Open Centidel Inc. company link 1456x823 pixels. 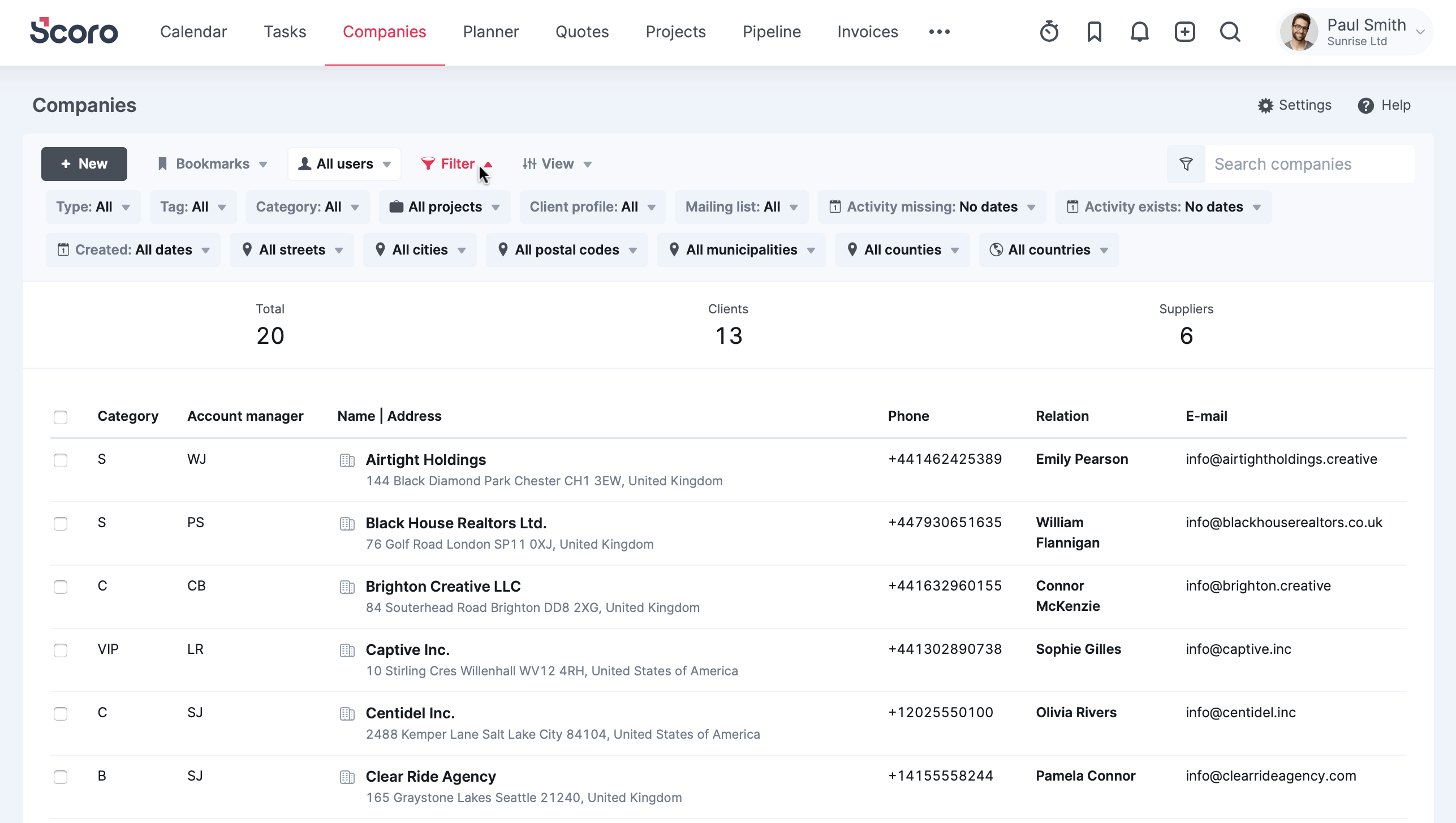point(410,713)
